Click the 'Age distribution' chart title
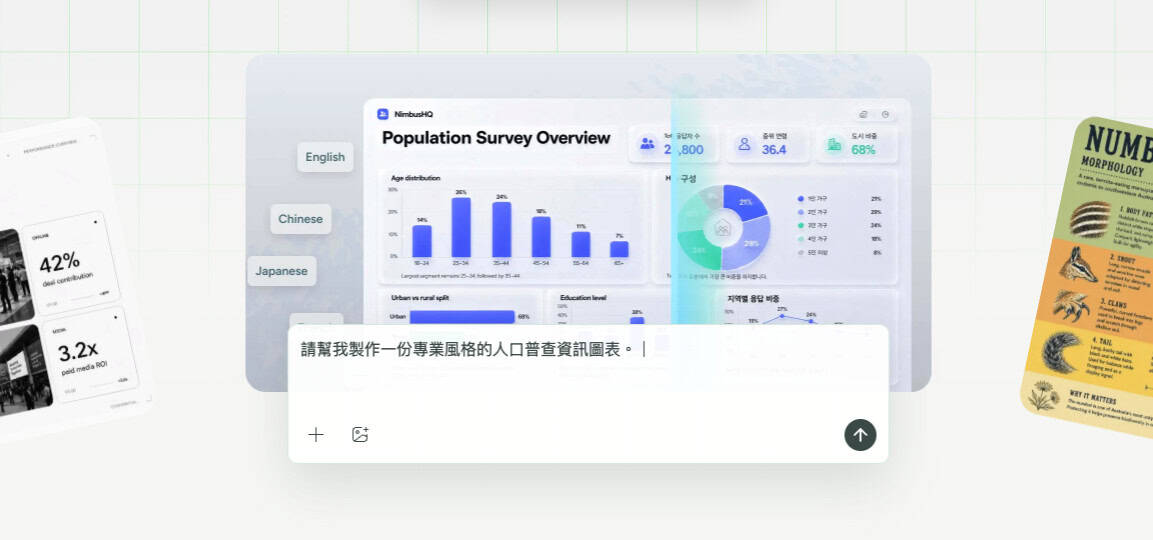1153x540 pixels. coord(415,178)
